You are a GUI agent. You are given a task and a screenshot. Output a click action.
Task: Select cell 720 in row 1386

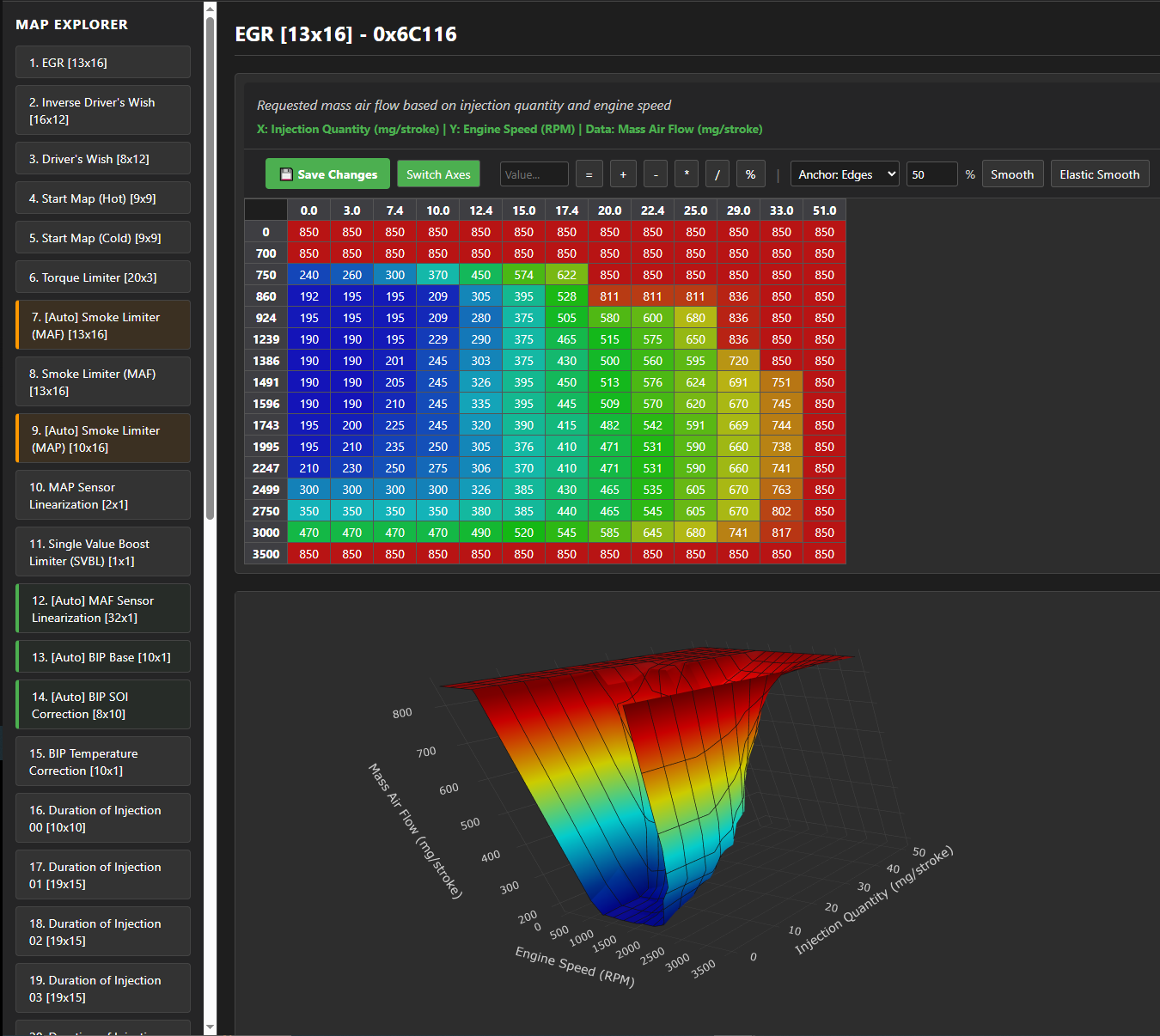click(x=739, y=361)
